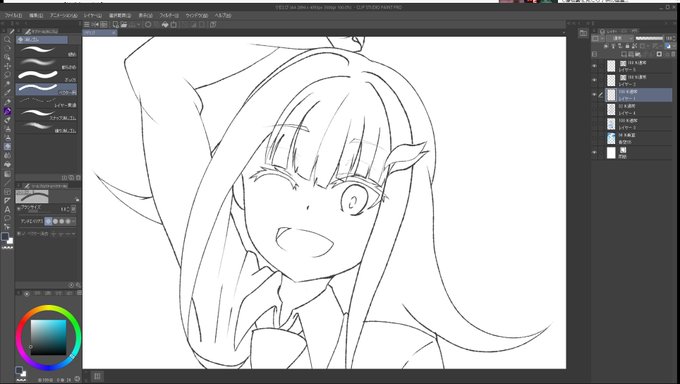Select the transparent color swatch below toolbar
The width and height of the screenshot is (680, 384).
(x=7, y=247)
